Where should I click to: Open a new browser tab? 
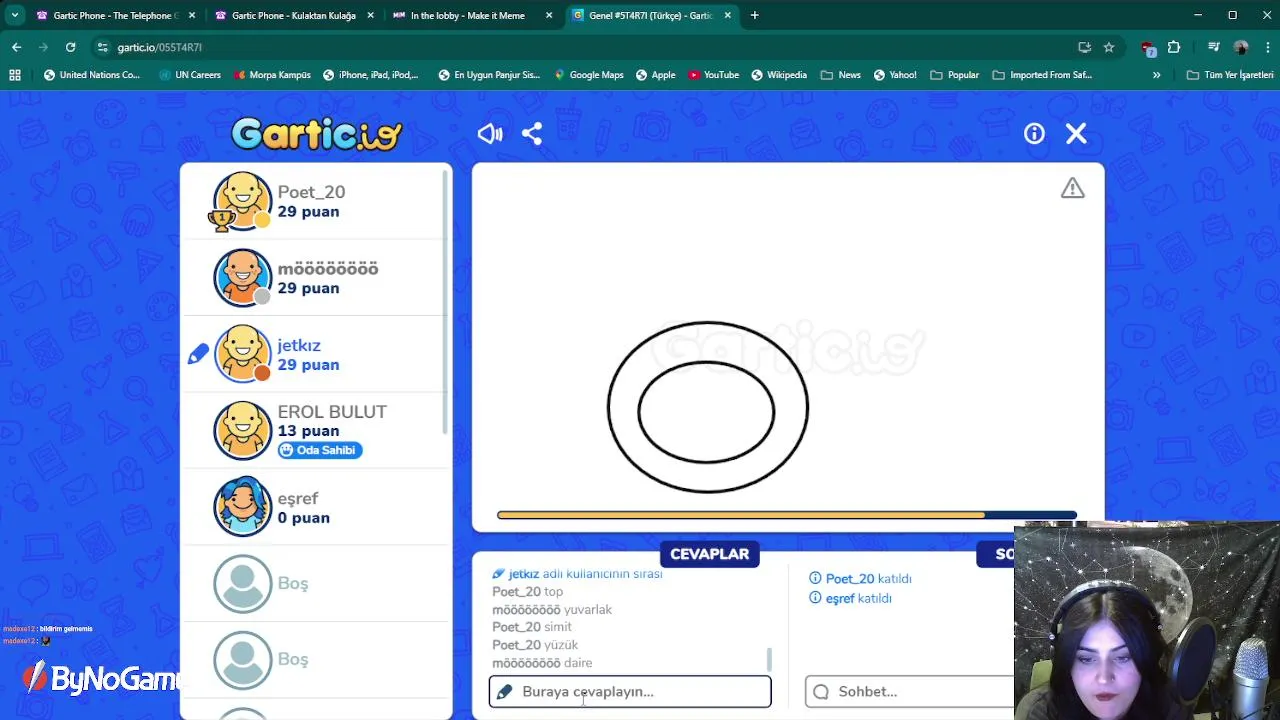pyautogui.click(x=754, y=15)
